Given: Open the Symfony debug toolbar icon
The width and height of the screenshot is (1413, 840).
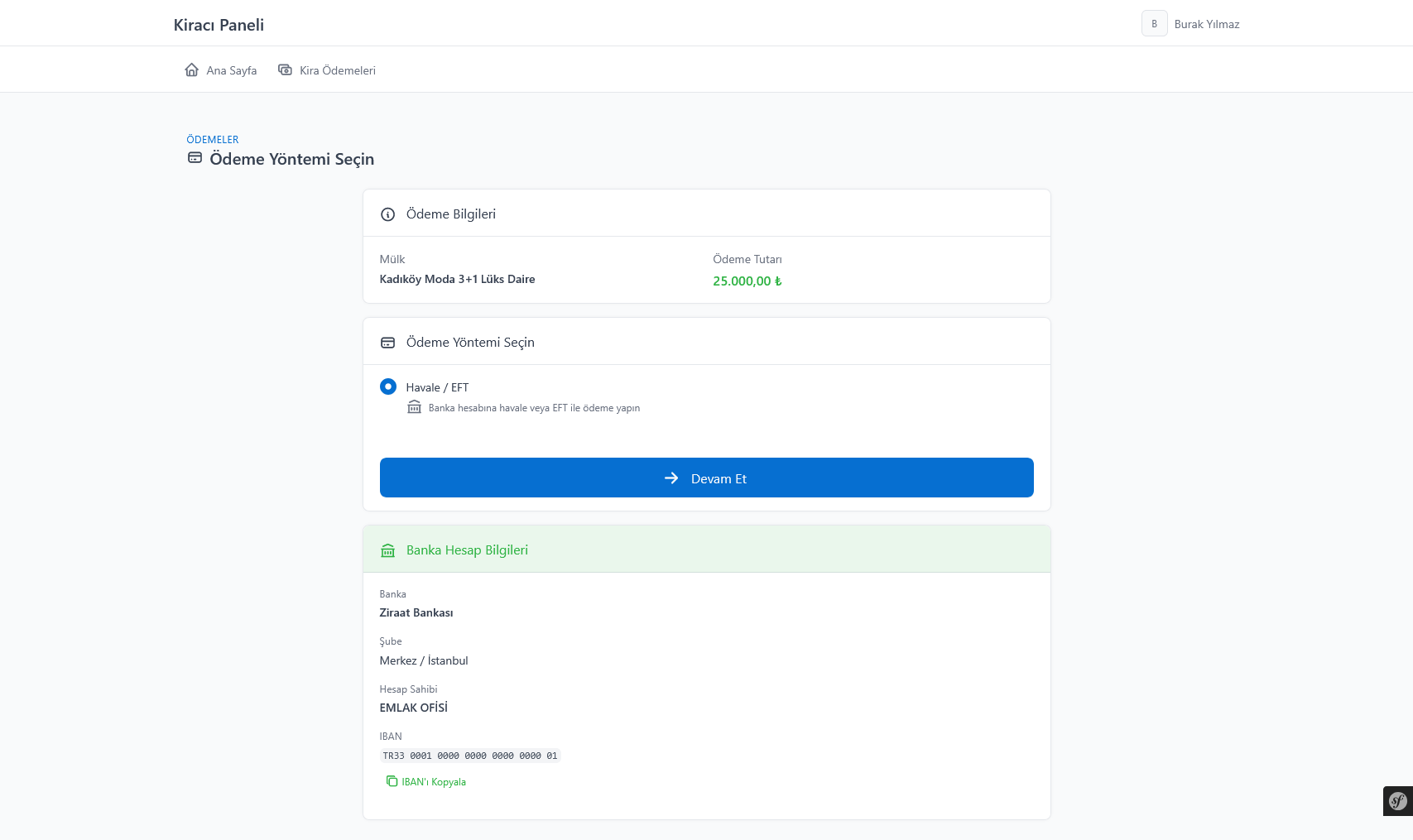Looking at the screenshot, I should click(1397, 800).
